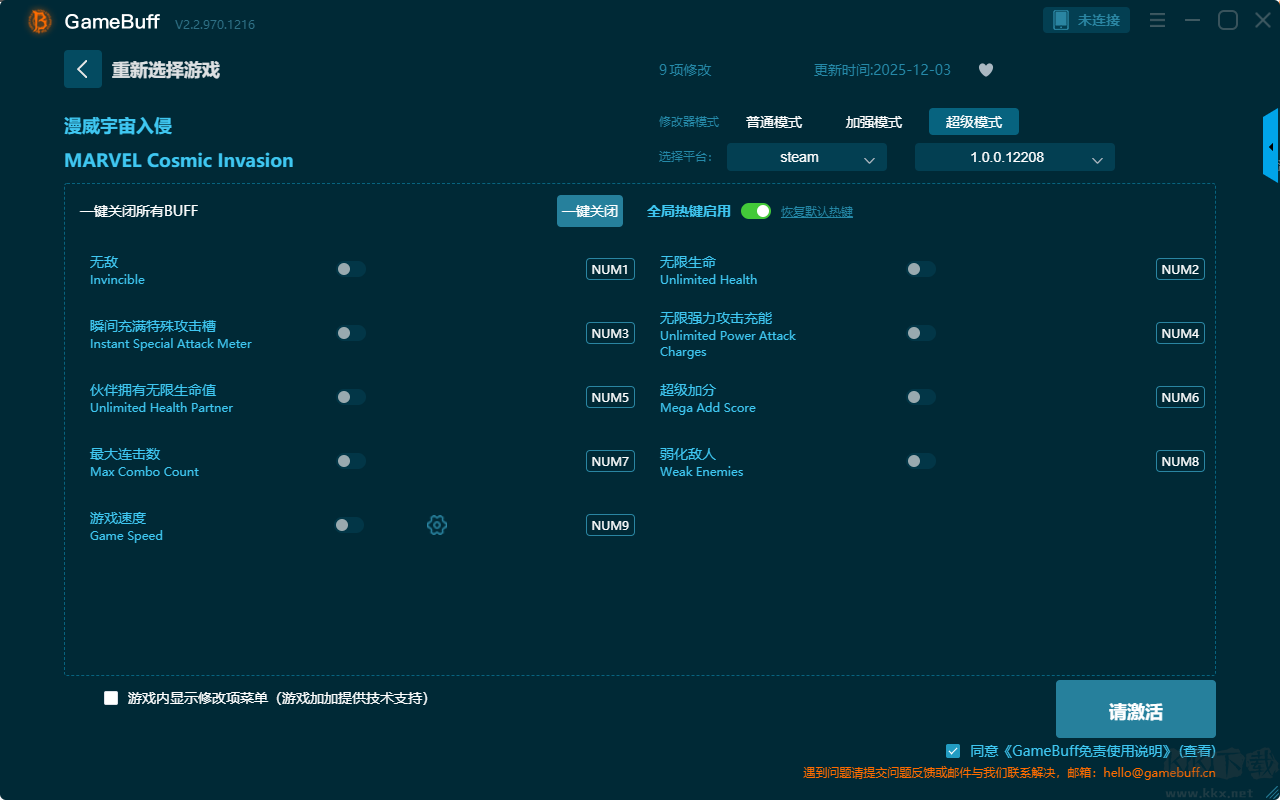Click the back arrow icon
Image resolution: width=1280 pixels, height=800 pixels.
[x=82, y=69]
